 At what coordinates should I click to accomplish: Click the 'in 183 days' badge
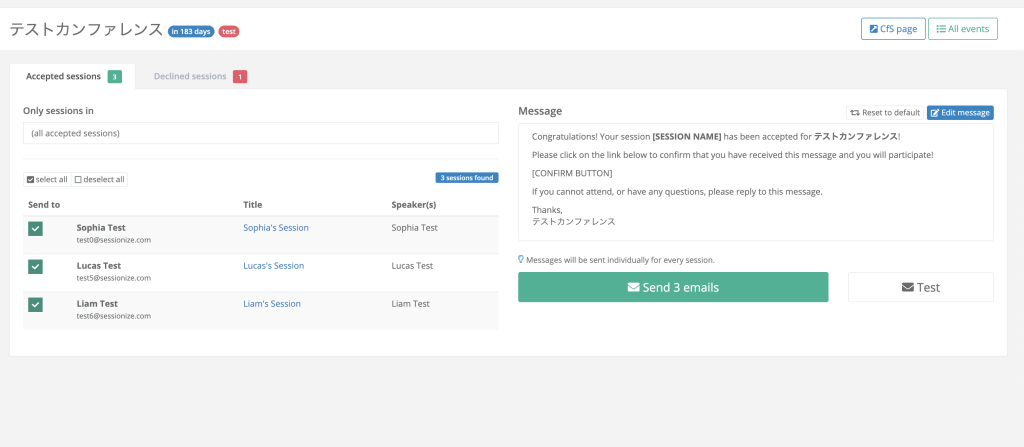point(190,31)
